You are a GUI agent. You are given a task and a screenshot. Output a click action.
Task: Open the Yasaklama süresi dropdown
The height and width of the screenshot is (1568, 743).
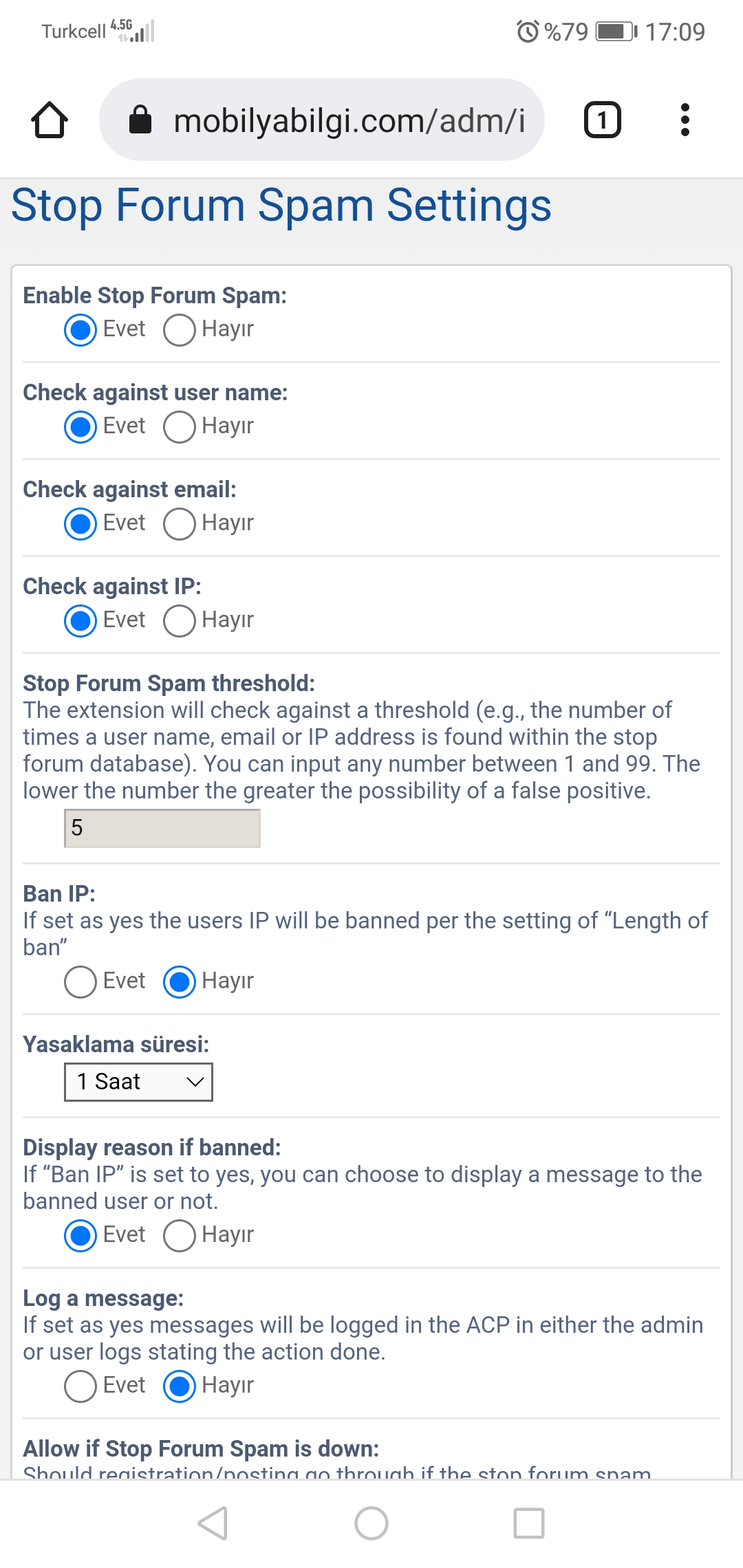138,1082
